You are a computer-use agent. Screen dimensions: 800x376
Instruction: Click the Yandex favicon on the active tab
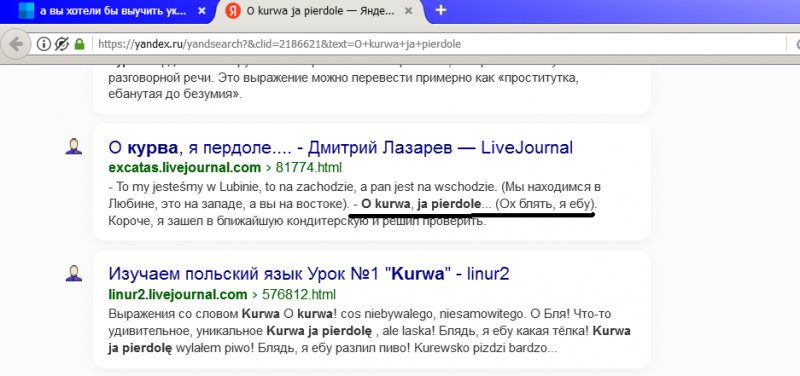233,11
